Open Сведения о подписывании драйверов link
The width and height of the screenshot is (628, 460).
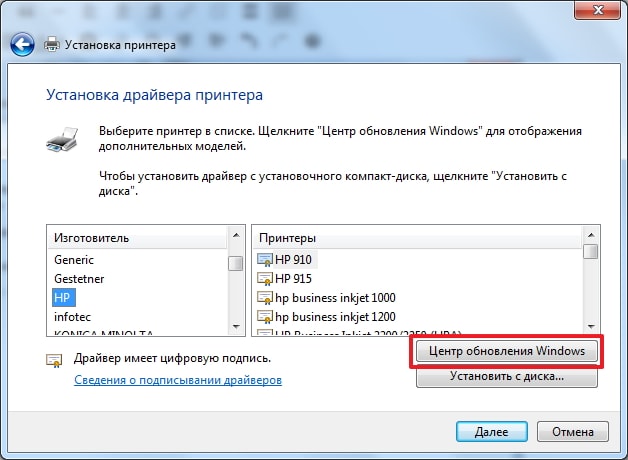[178, 380]
